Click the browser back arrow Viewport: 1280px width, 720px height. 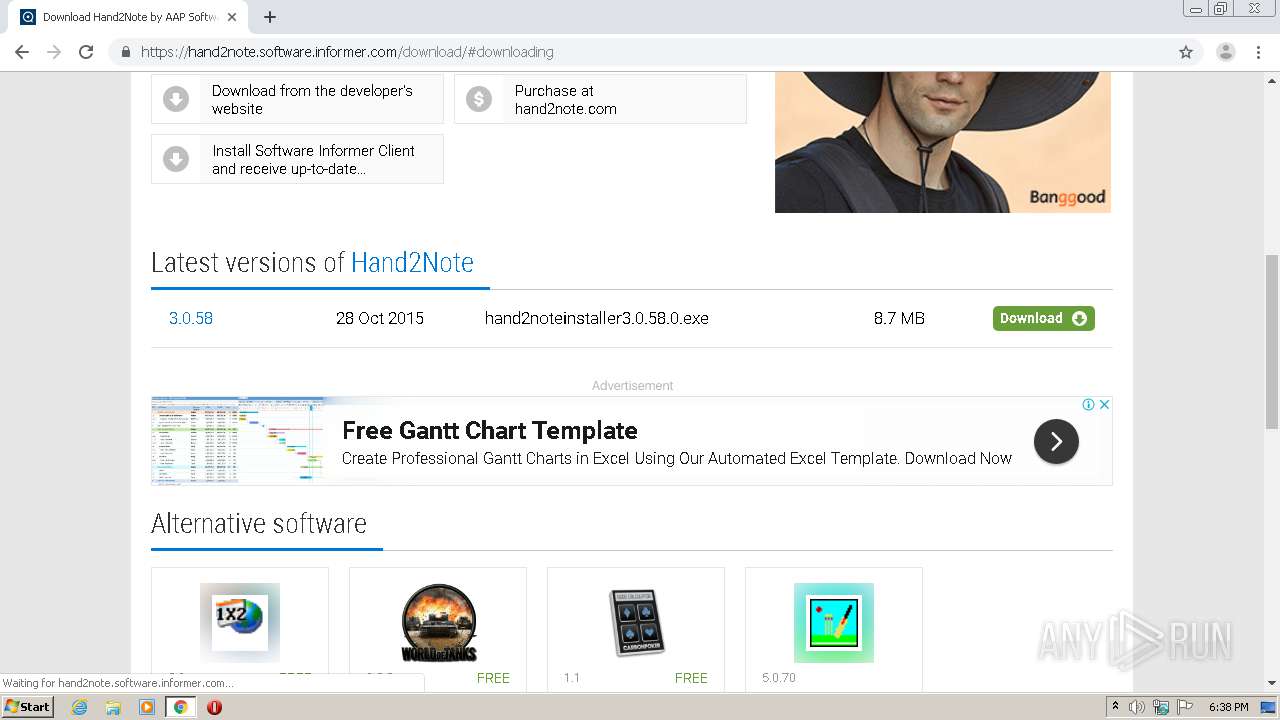click(22, 52)
